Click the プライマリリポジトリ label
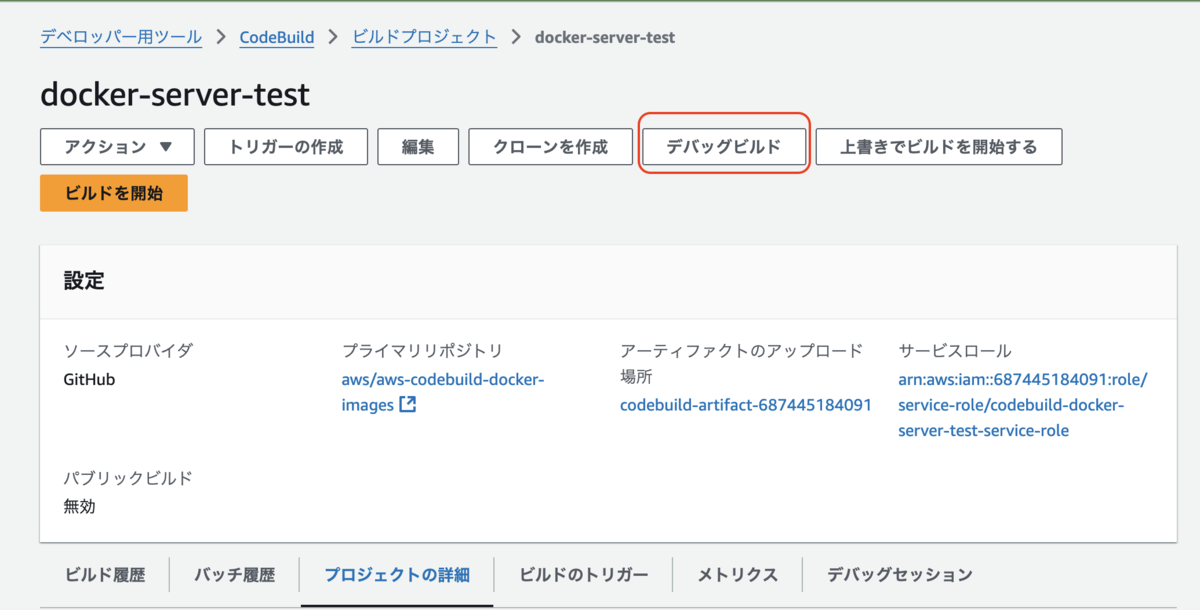 (x=422, y=351)
